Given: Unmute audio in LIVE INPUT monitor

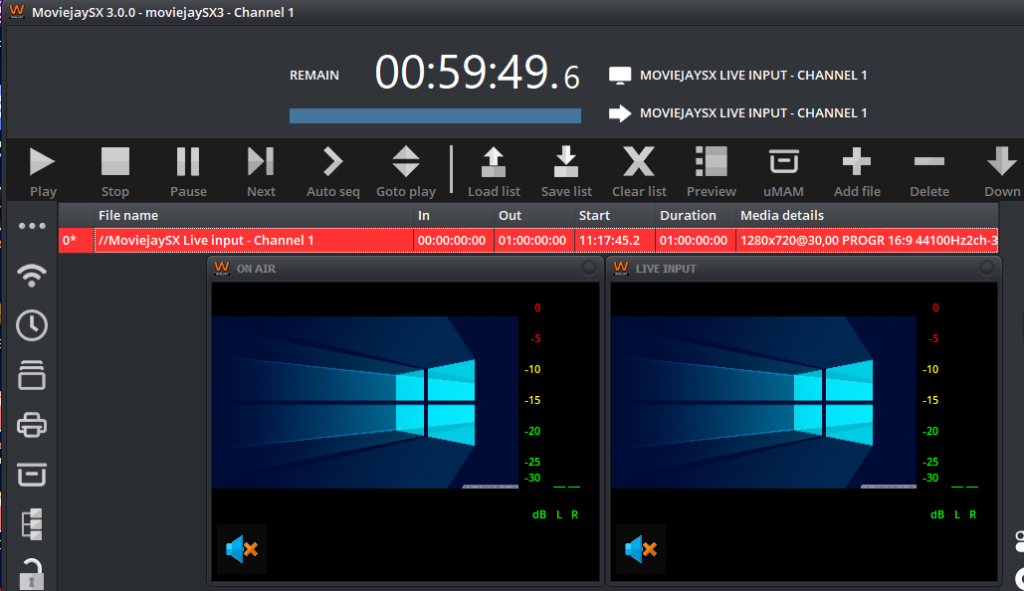Looking at the screenshot, I should coord(640,549).
